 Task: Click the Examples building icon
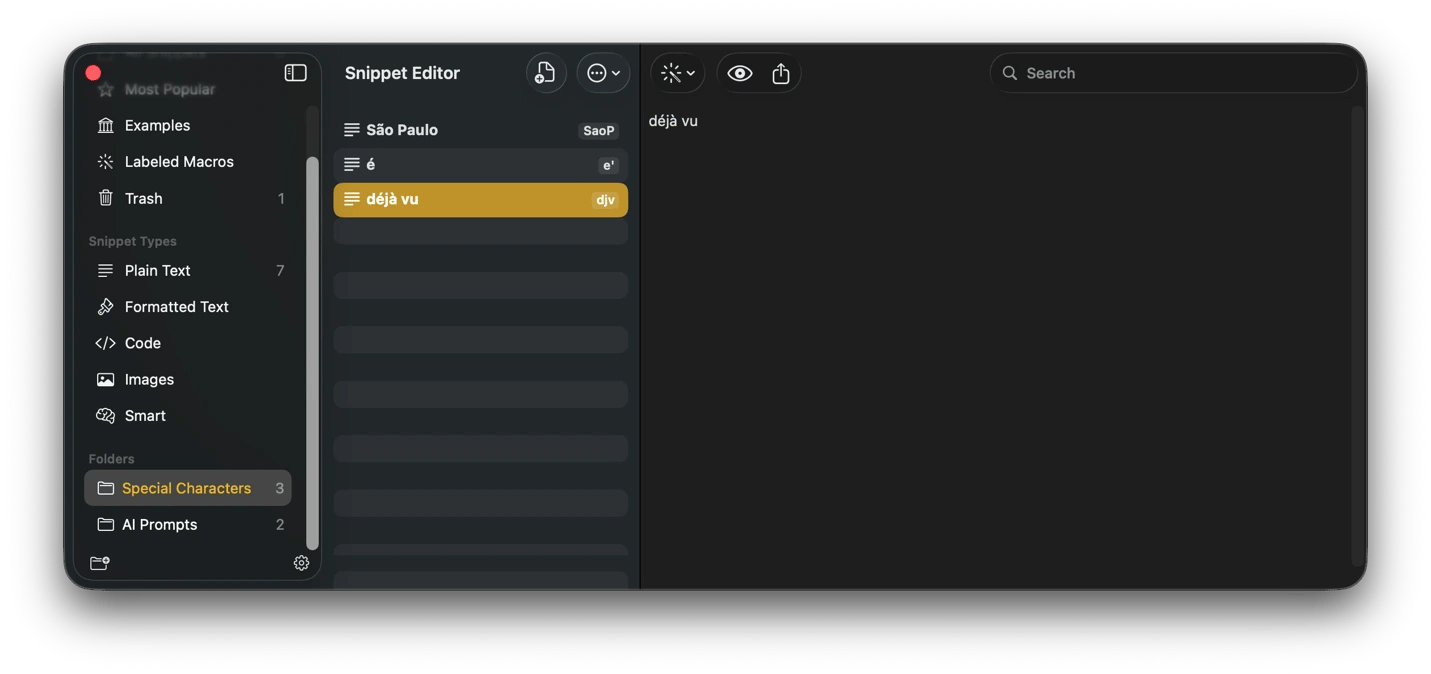105,126
